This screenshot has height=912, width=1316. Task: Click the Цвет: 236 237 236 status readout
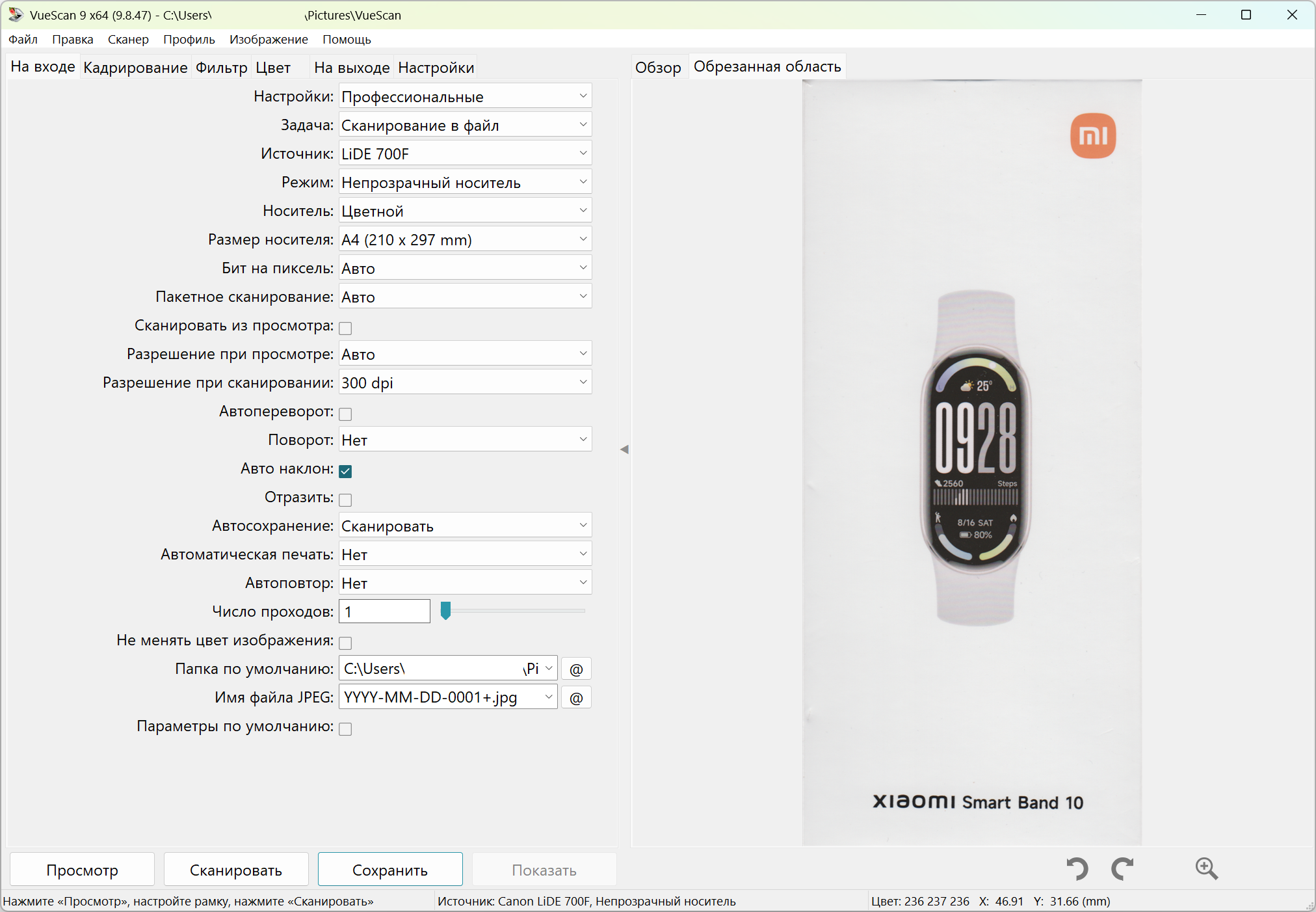919,902
